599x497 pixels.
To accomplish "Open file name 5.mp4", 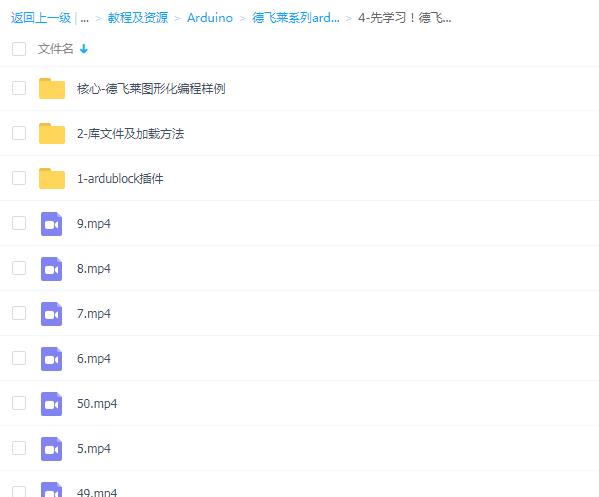I will point(94,448).
